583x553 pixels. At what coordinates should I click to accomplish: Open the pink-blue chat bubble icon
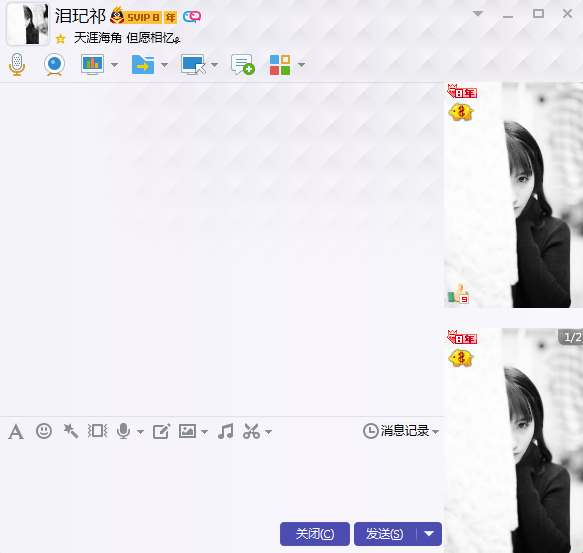[192, 17]
